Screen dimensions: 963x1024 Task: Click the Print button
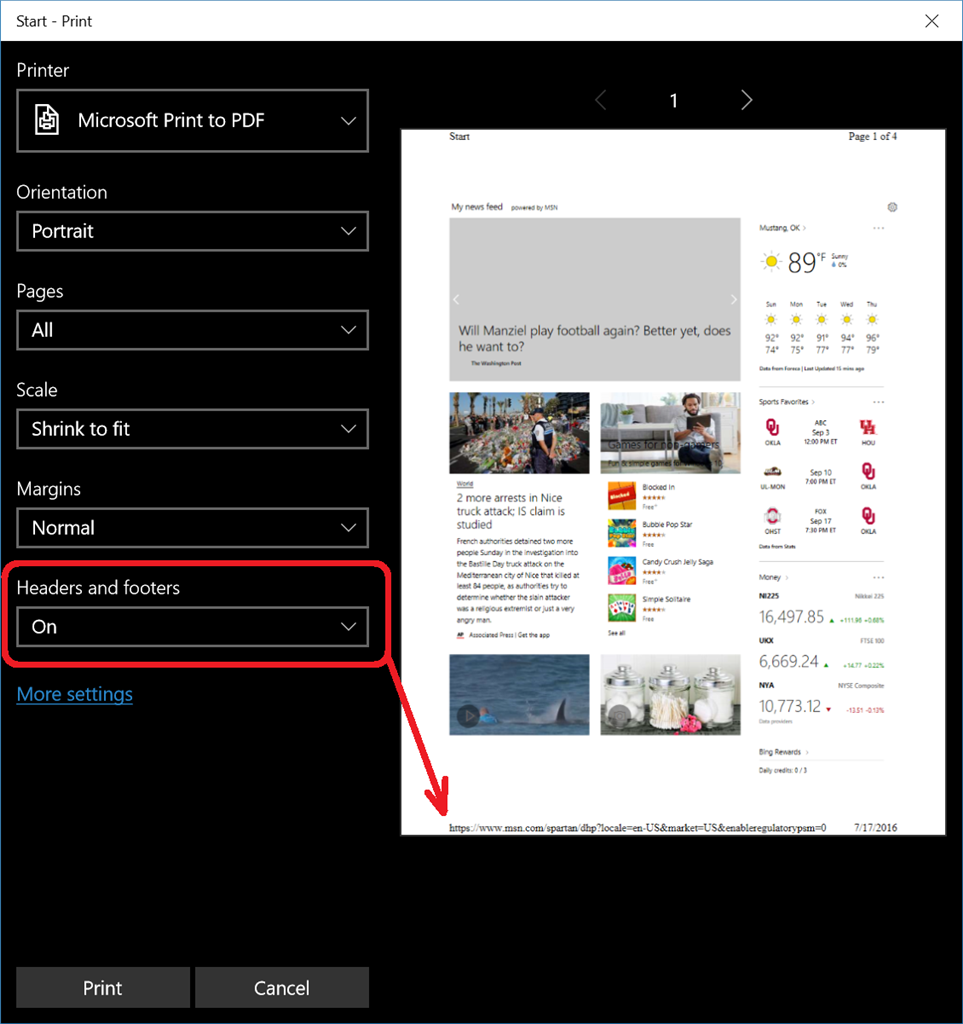coord(103,987)
